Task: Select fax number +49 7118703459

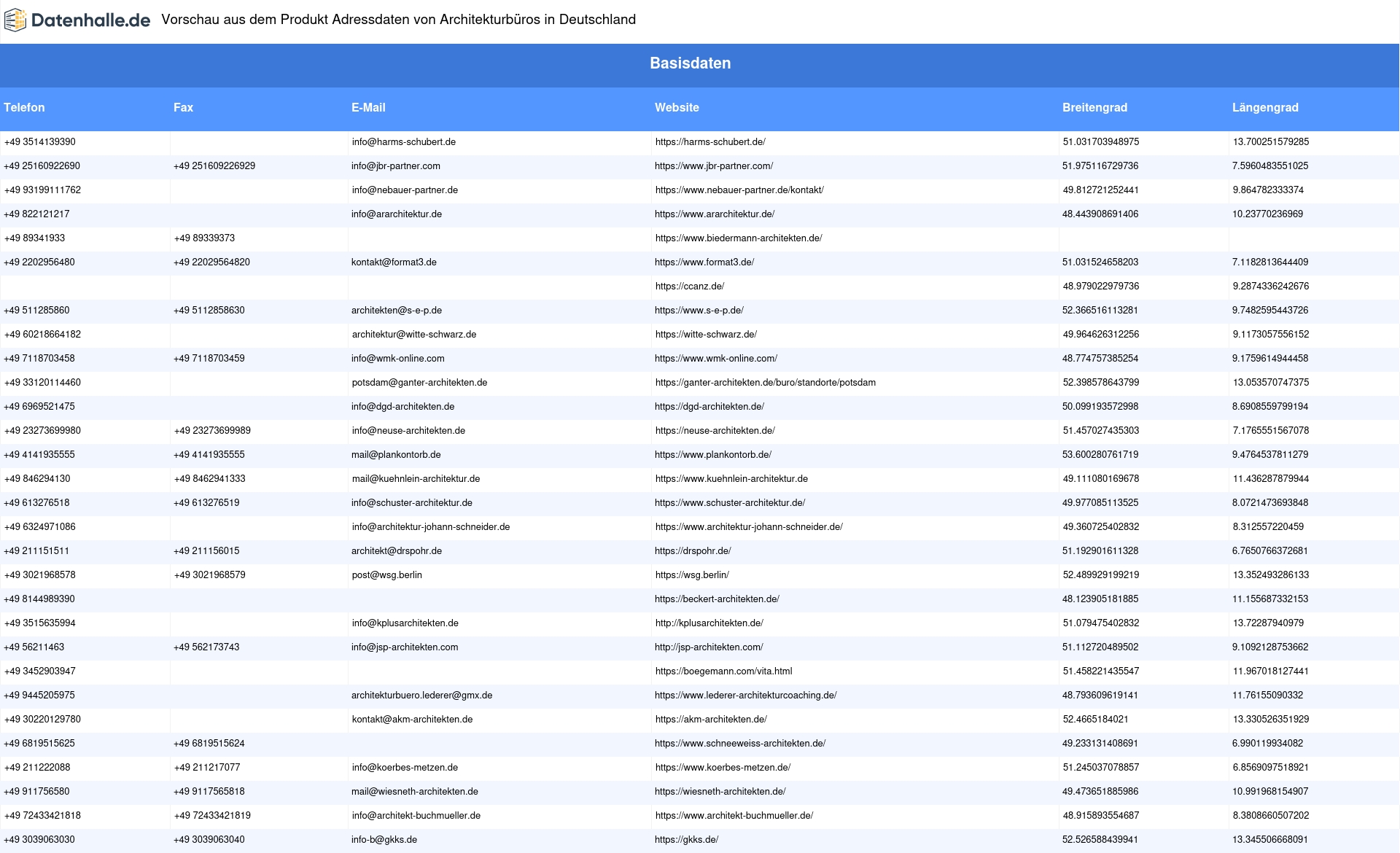Action: [x=209, y=359]
